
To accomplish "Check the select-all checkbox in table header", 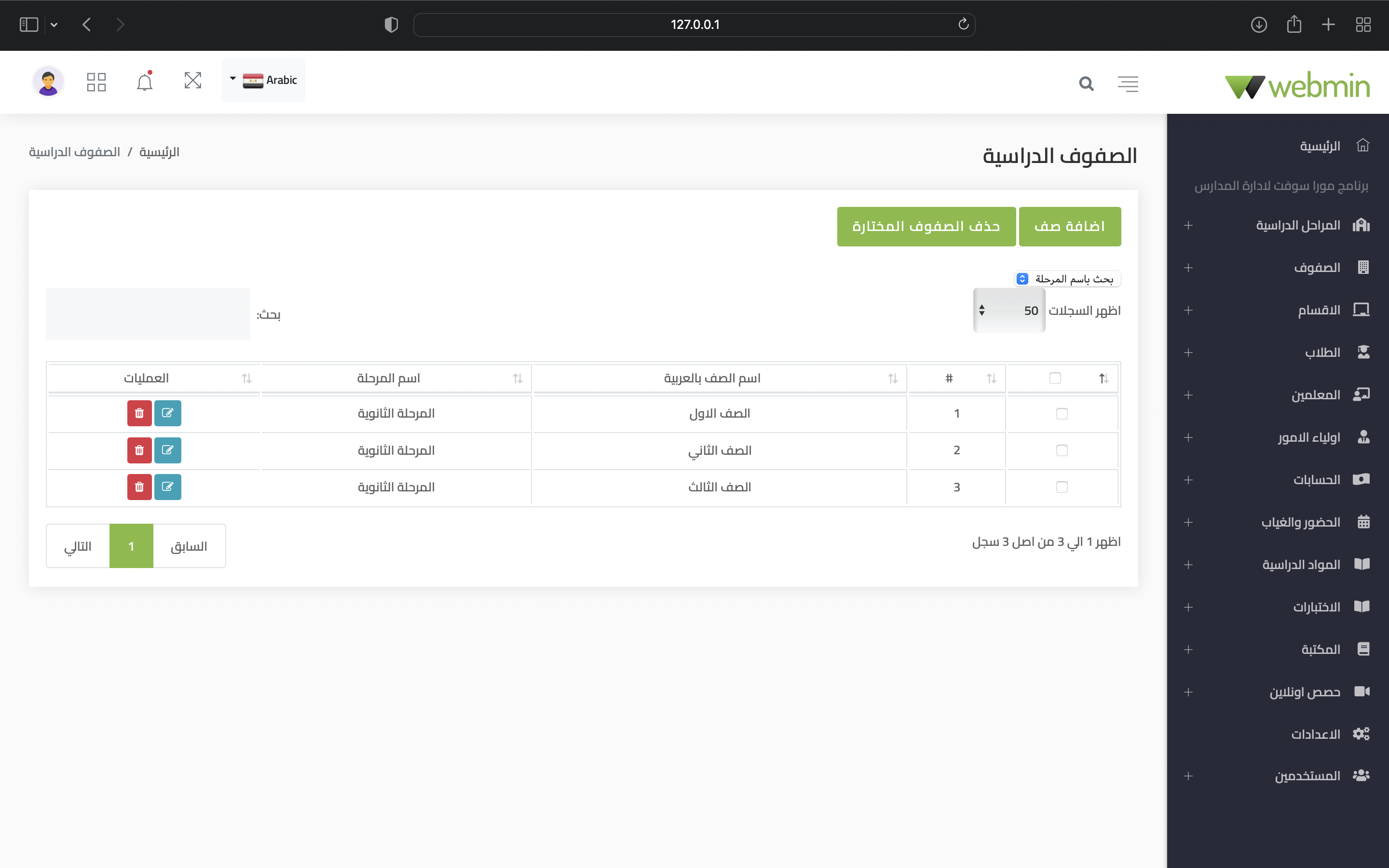I will 1055,379.
